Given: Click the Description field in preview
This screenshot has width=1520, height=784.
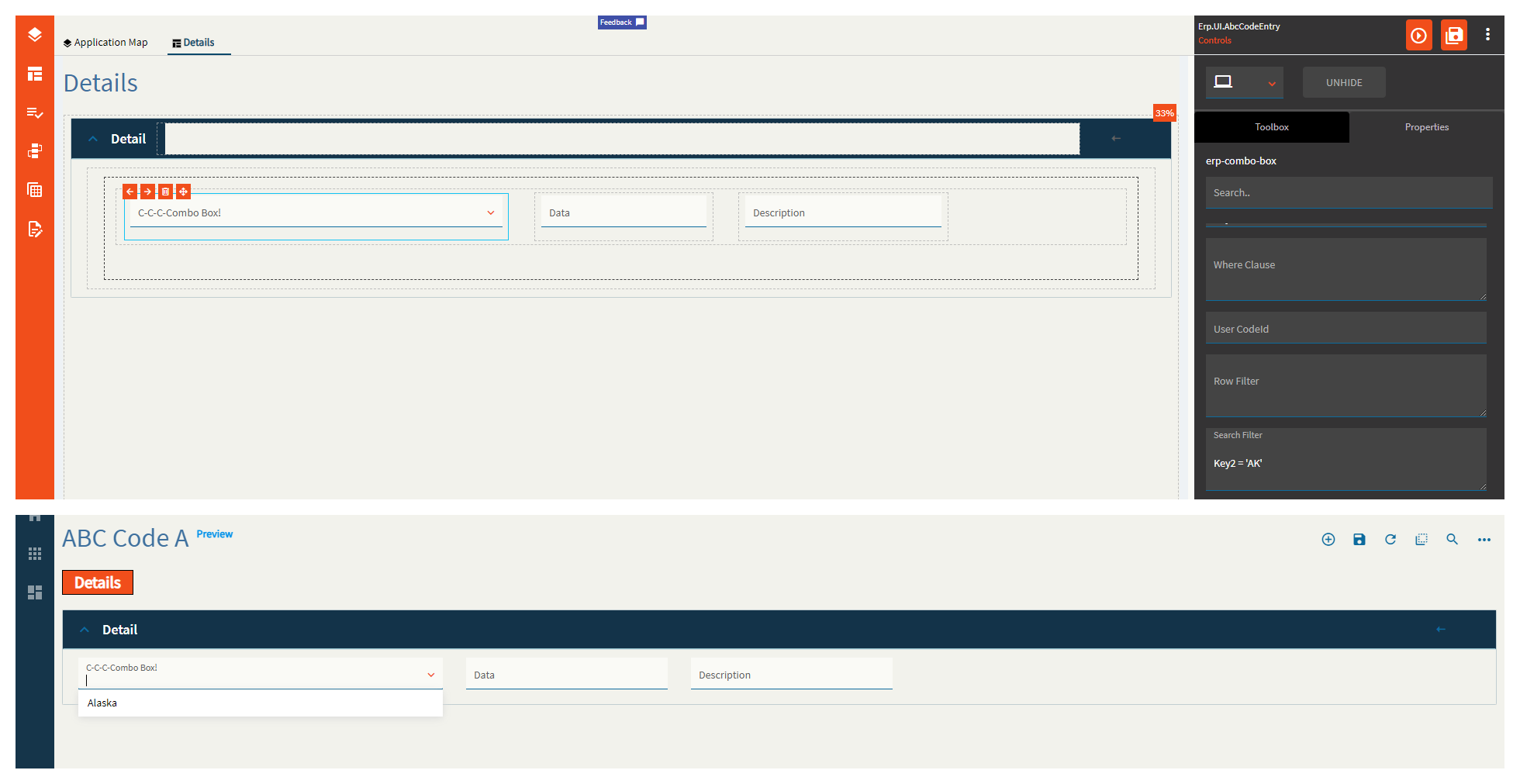Looking at the screenshot, I should pos(792,674).
